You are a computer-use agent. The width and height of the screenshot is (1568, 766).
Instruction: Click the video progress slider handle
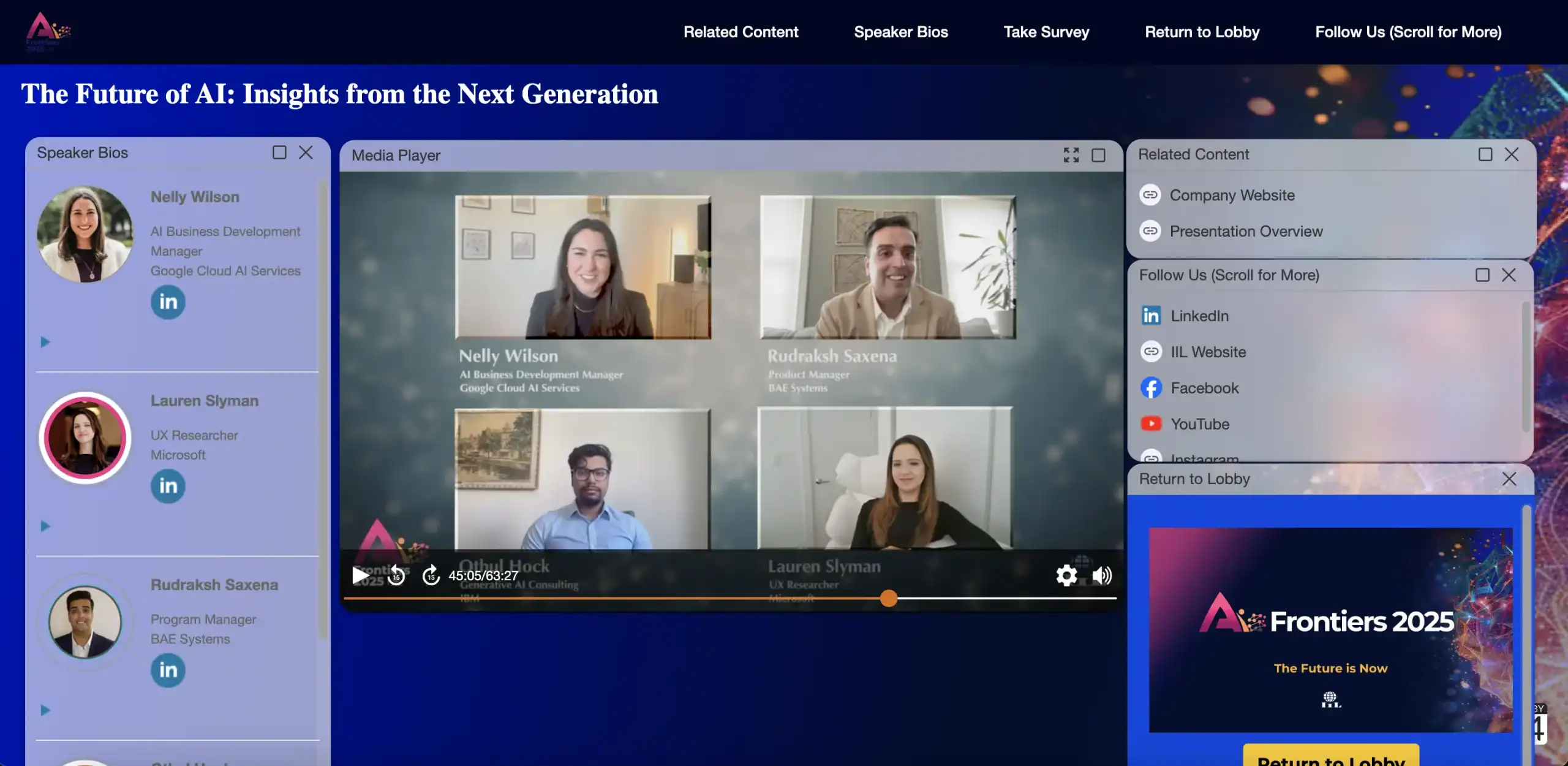[889, 598]
